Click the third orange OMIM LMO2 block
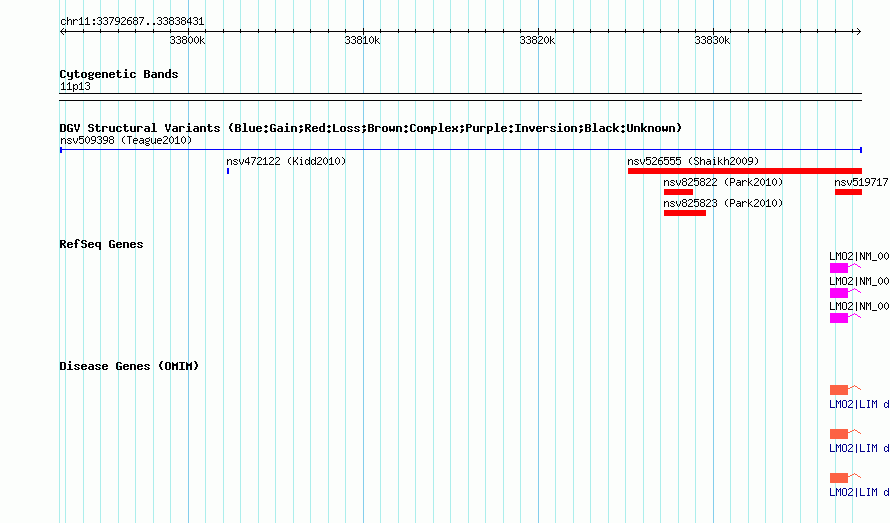 (839, 478)
